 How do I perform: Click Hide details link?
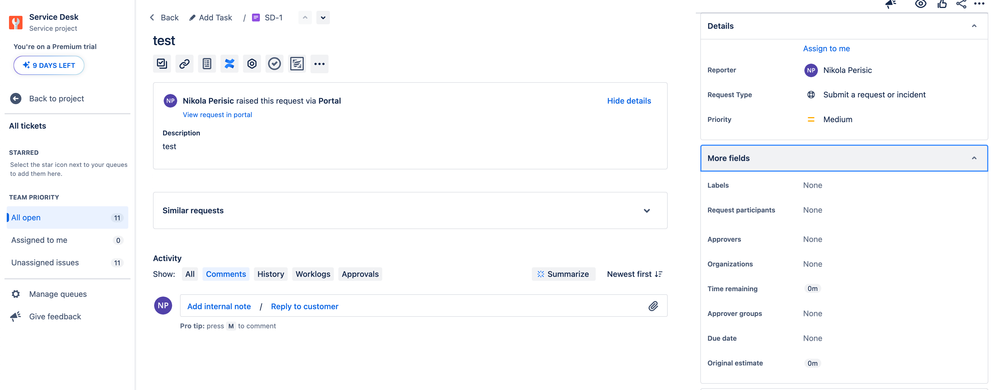point(629,101)
